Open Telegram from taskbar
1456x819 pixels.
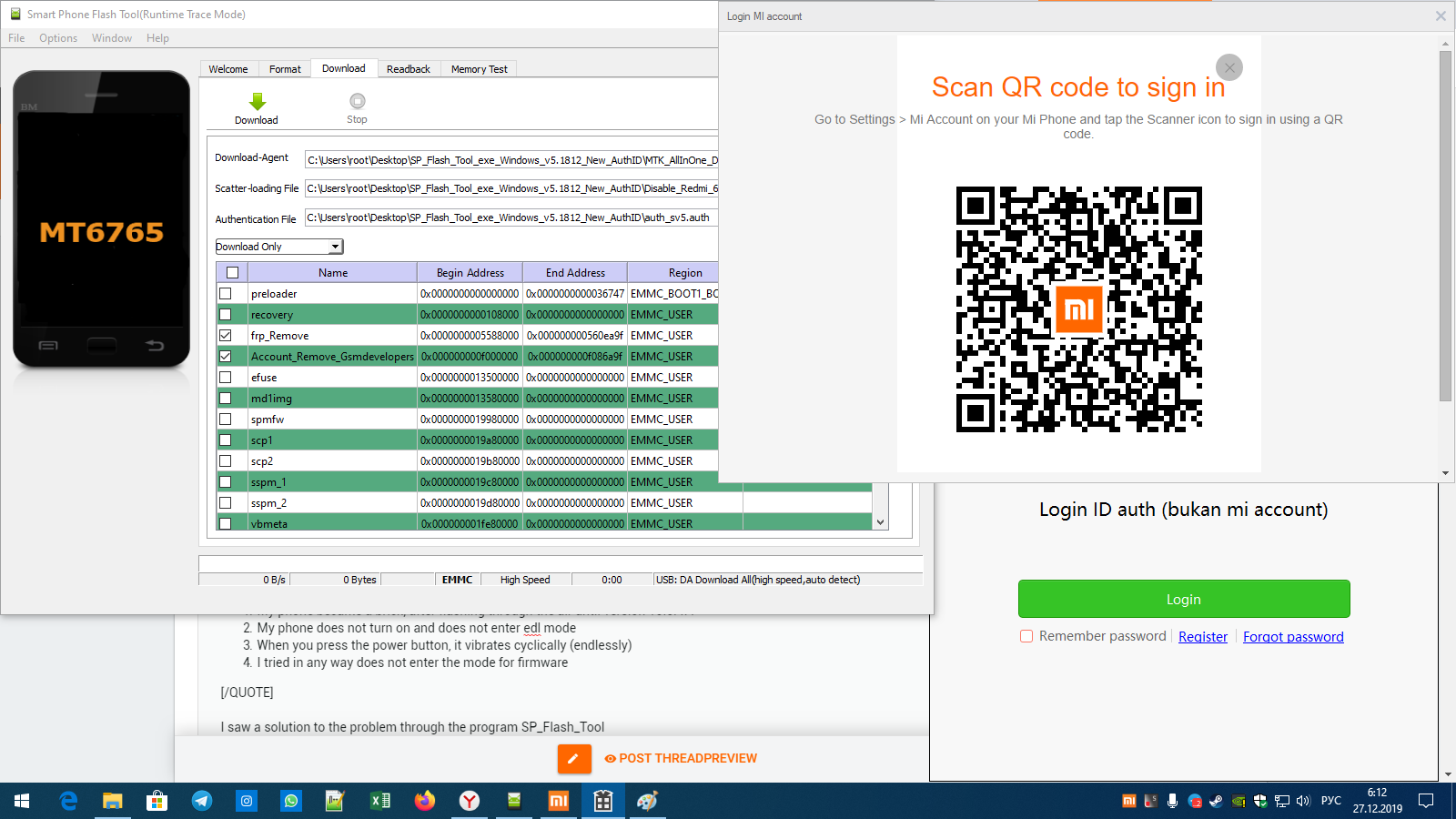[x=201, y=801]
